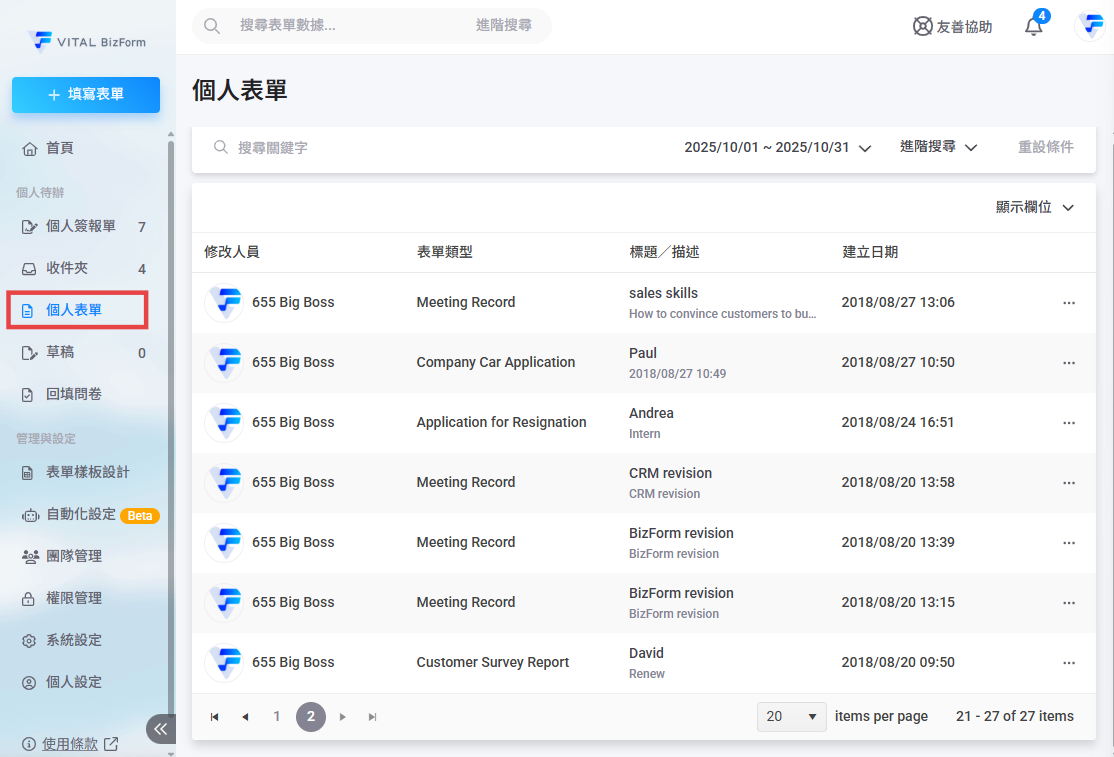The image size is (1114, 757).
Task: Click the 友善協助 help icon
Action: click(923, 27)
